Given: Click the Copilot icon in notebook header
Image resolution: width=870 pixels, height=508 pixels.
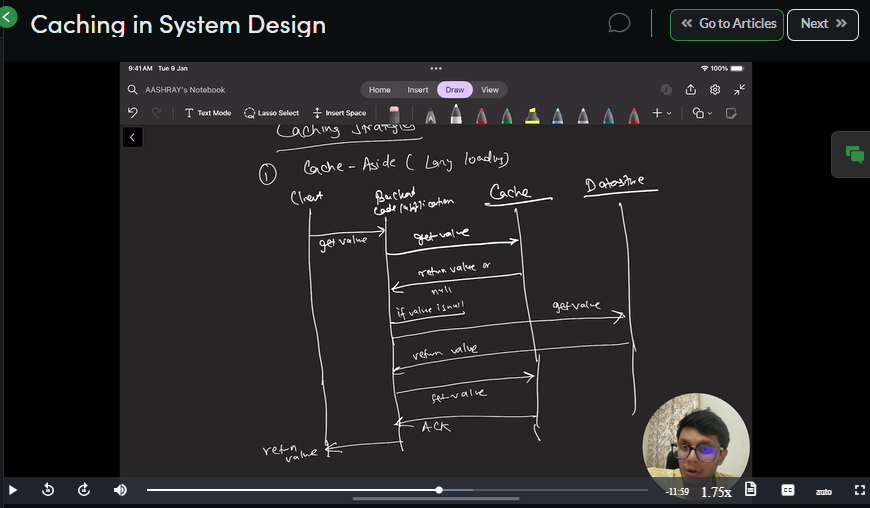Looking at the screenshot, I should 666,89.
